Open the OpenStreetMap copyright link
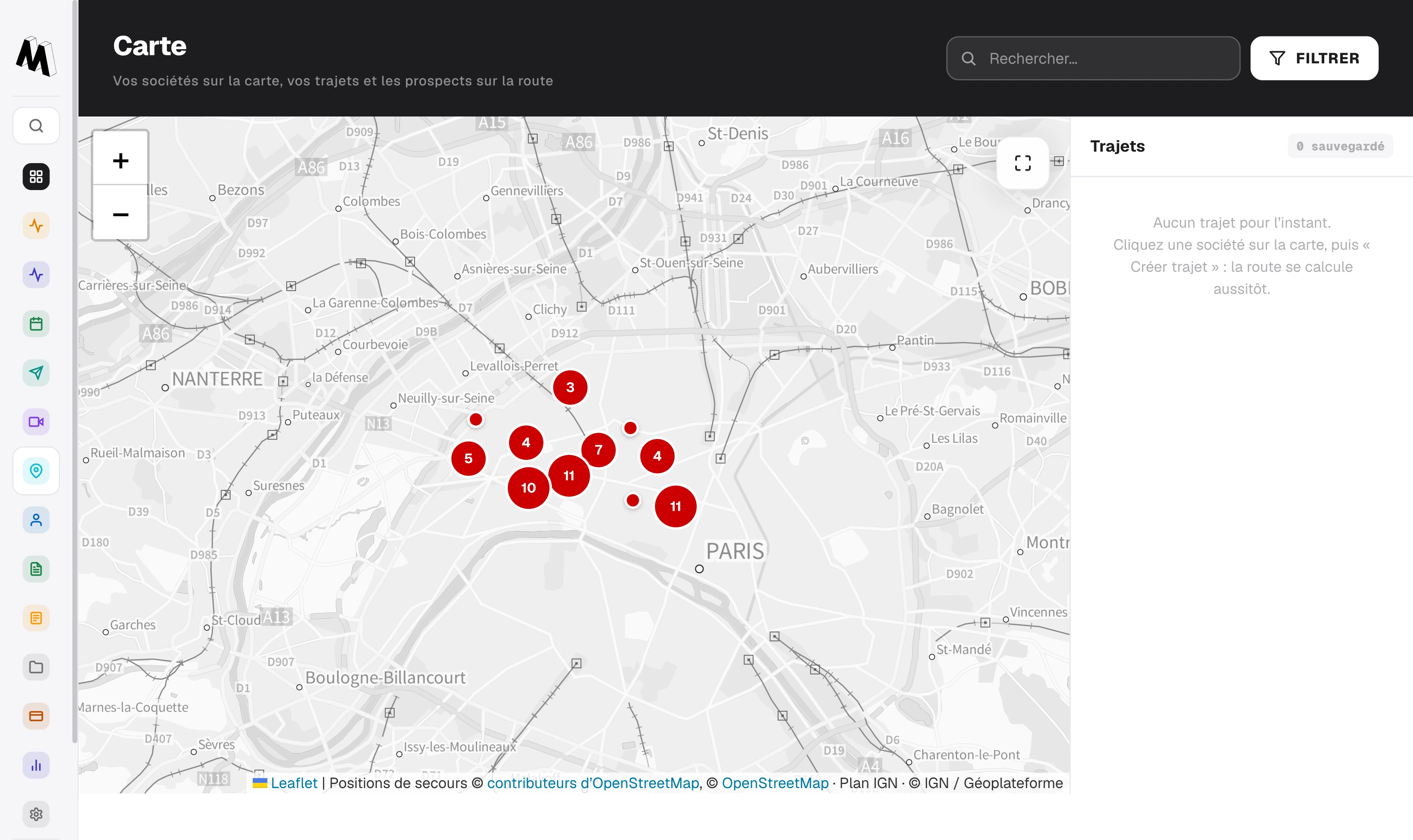The image size is (1413, 840). pyautogui.click(x=775, y=783)
